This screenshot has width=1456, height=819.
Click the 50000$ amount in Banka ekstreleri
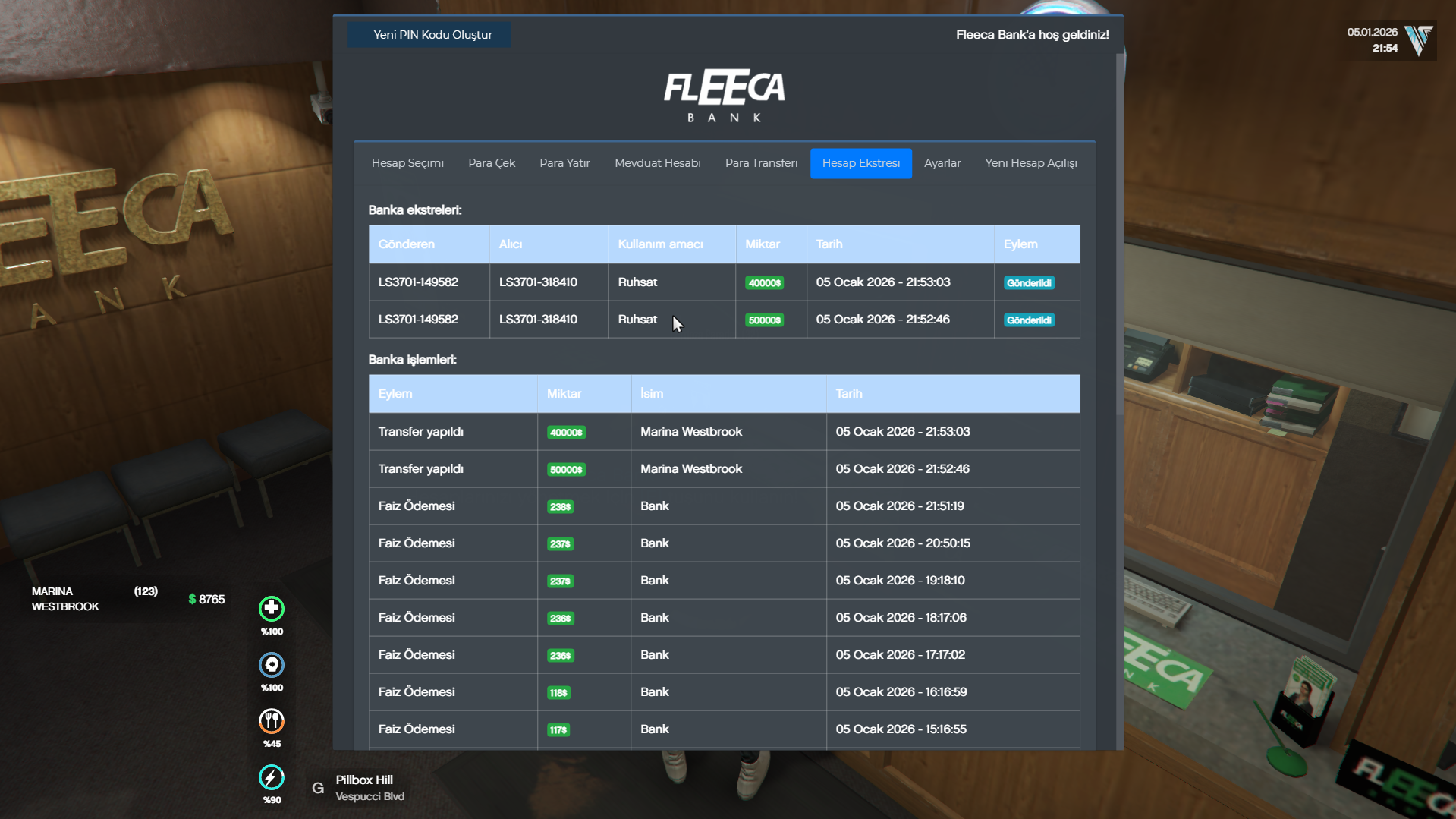pos(764,320)
